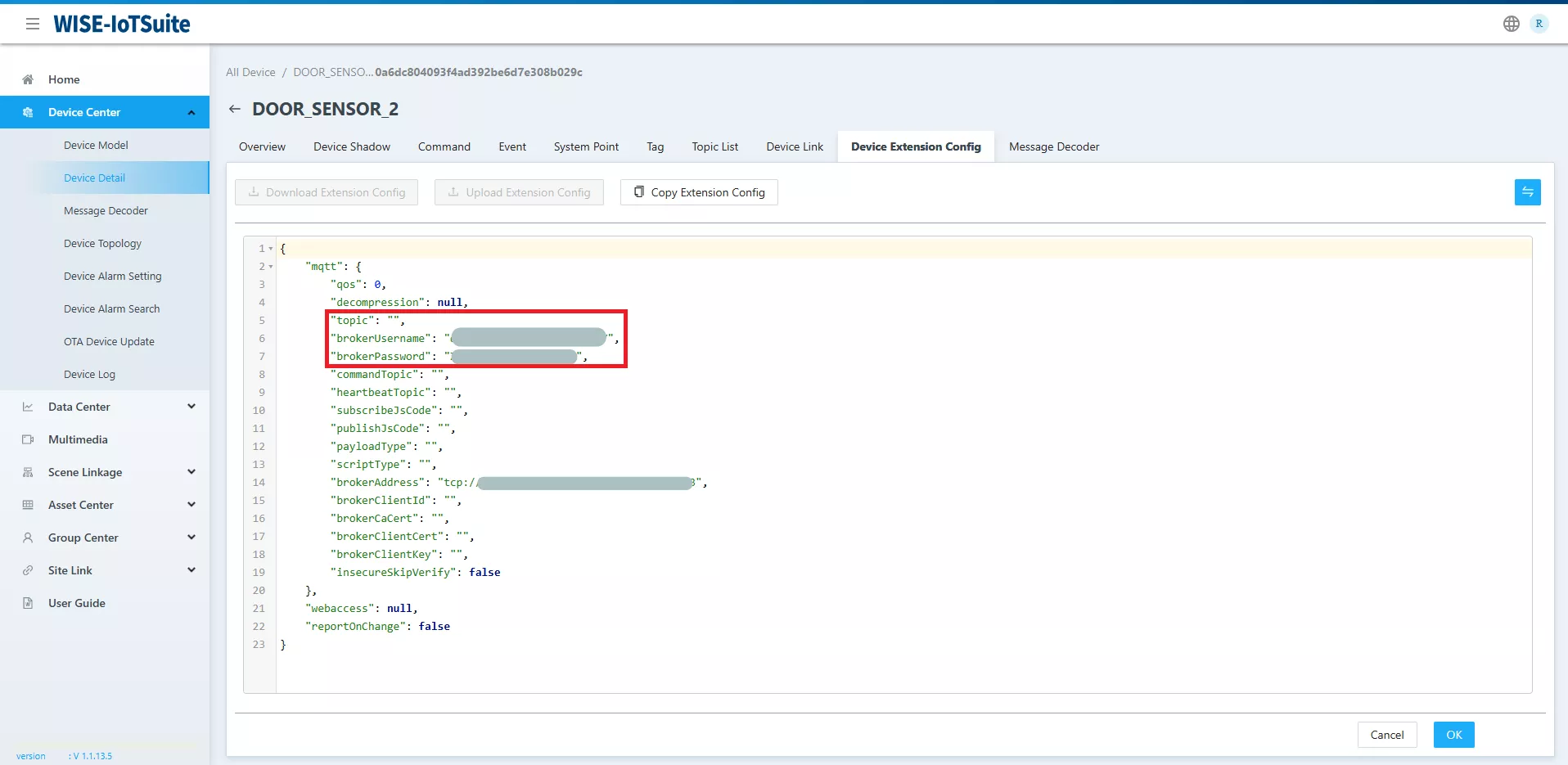The image size is (1568, 765).
Task: Click the Asset Center icon
Action: (28, 505)
